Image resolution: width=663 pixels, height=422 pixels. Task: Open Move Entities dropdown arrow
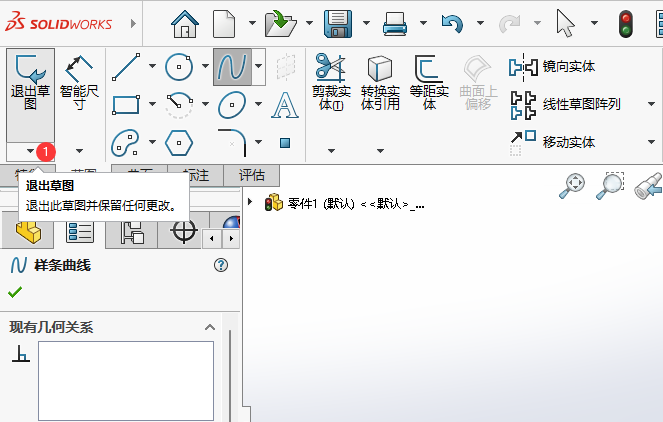coord(651,142)
